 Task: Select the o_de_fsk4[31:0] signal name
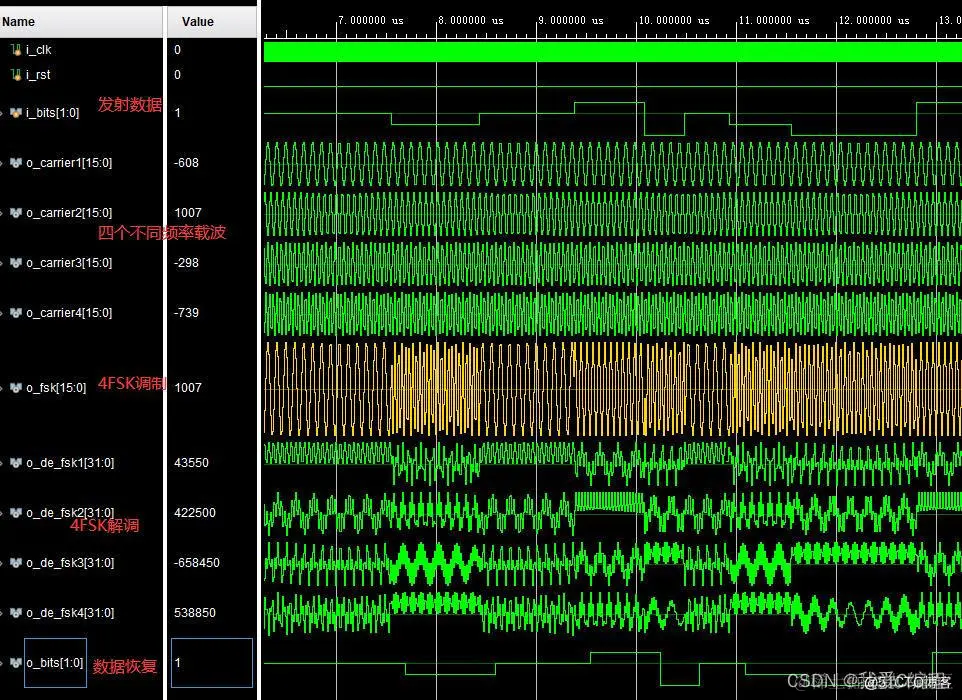tap(70, 613)
